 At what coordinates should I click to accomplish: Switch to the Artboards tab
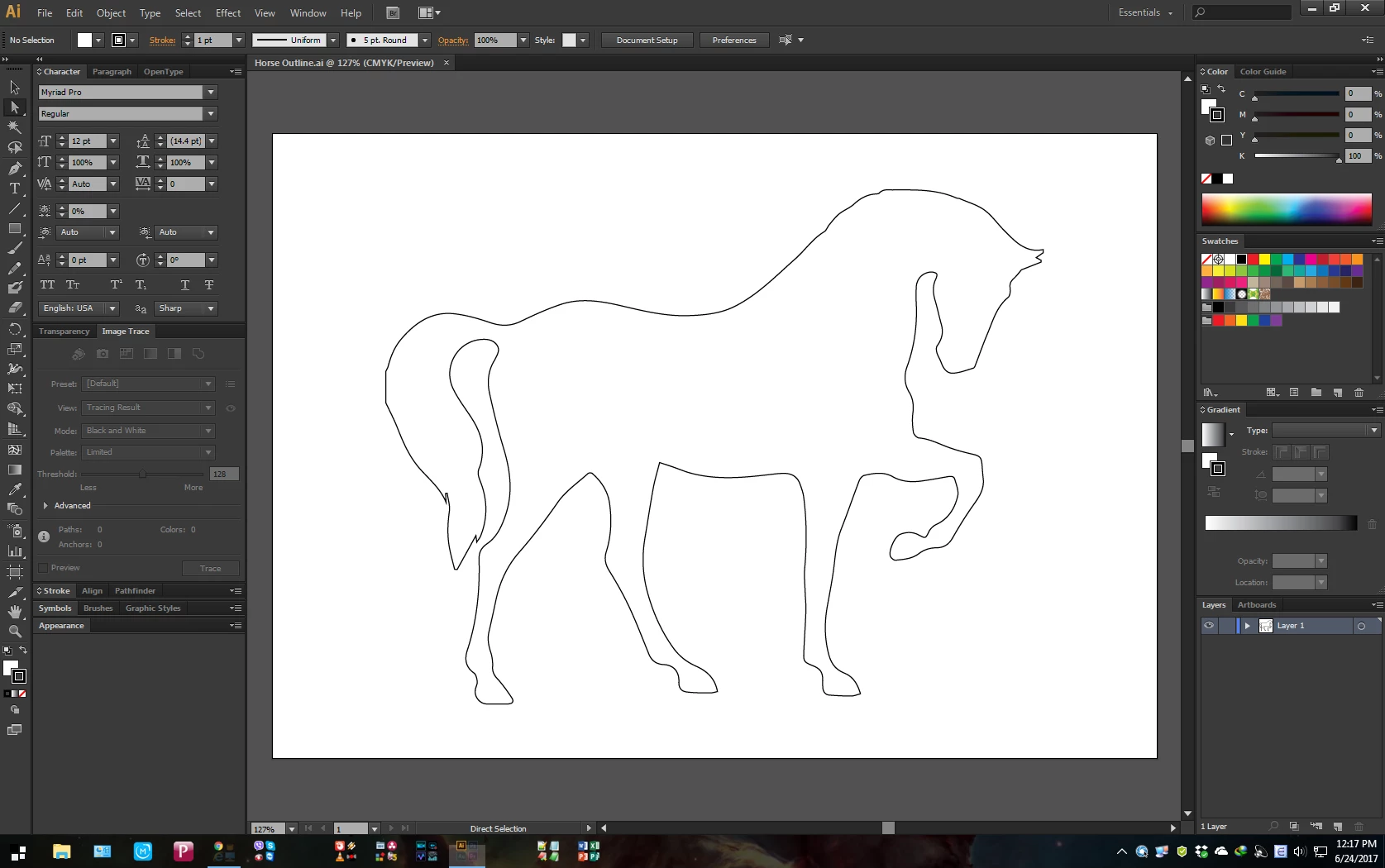pyautogui.click(x=1257, y=605)
